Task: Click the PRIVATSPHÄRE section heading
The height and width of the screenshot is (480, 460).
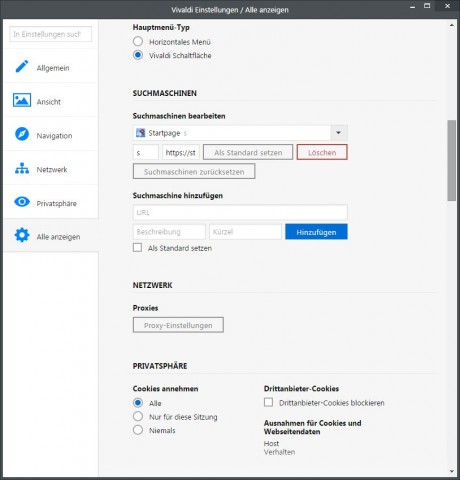Action: click(160, 366)
